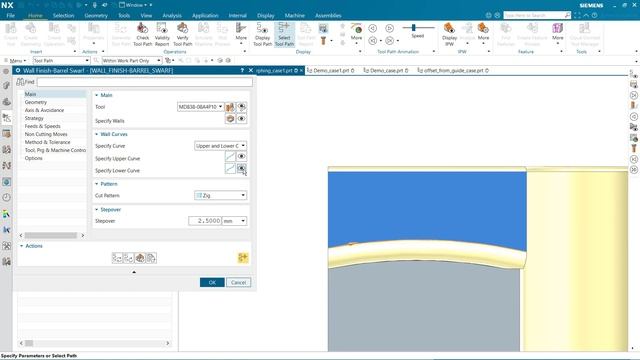This screenshot has width=640, height=360.
Task: Switch to the Analysis ribbon tab
Action: tap(172, 16)
